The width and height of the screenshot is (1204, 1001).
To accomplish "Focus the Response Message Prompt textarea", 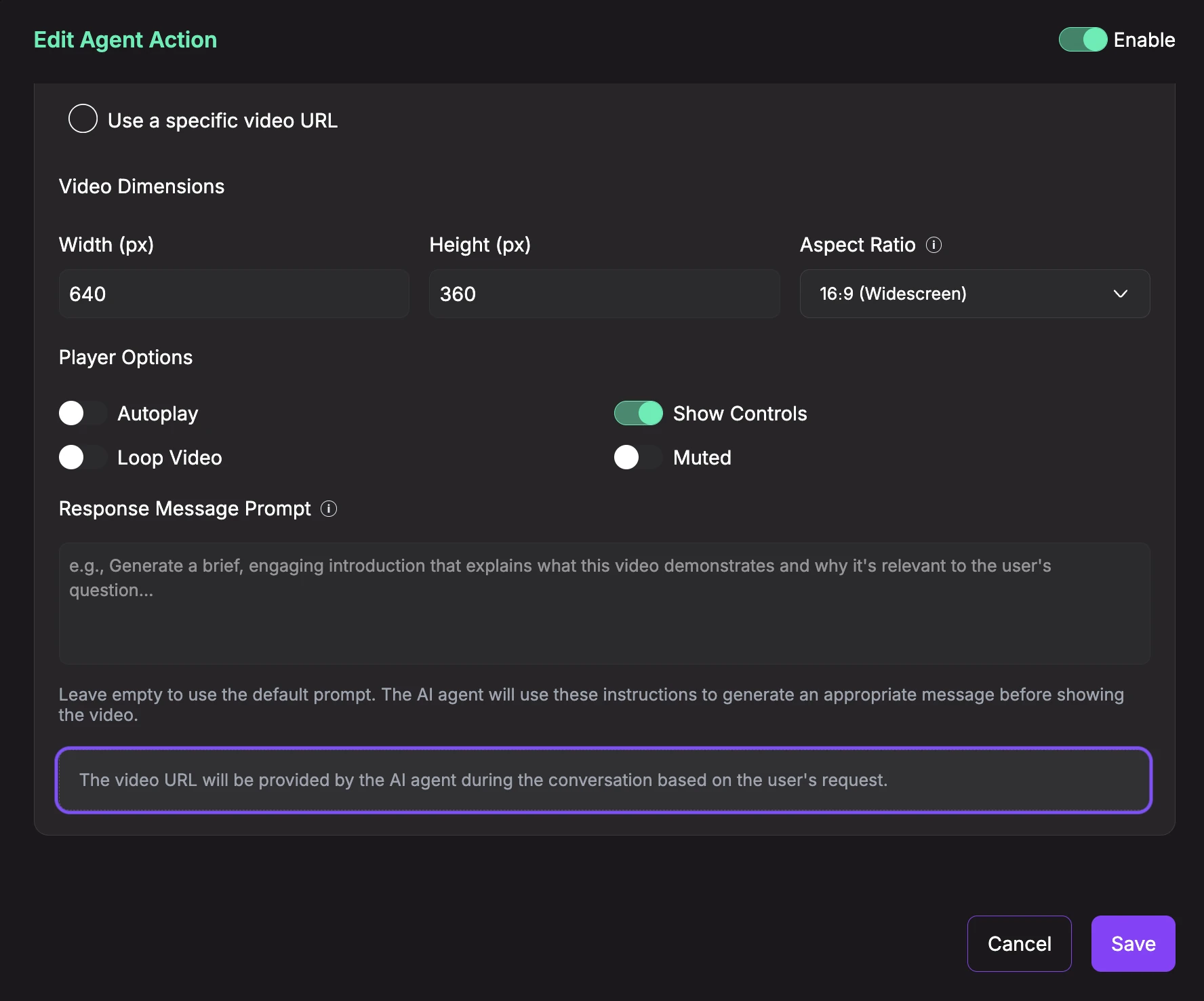I will click(603, 604).
